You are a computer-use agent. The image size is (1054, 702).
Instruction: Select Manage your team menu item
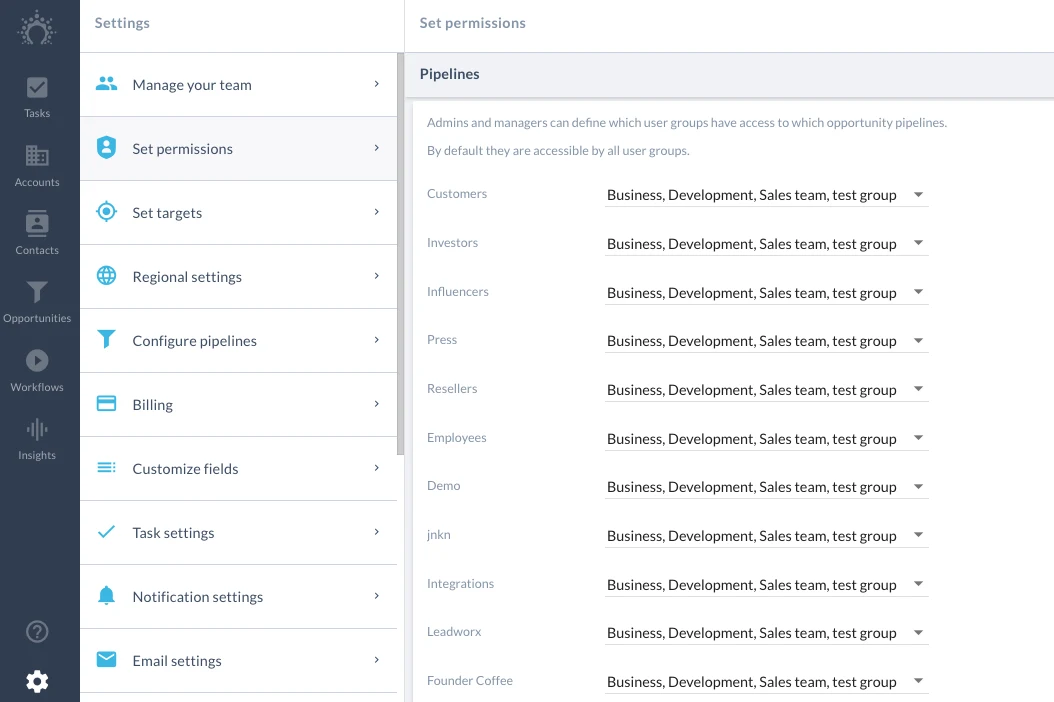(x=239, y=85)
